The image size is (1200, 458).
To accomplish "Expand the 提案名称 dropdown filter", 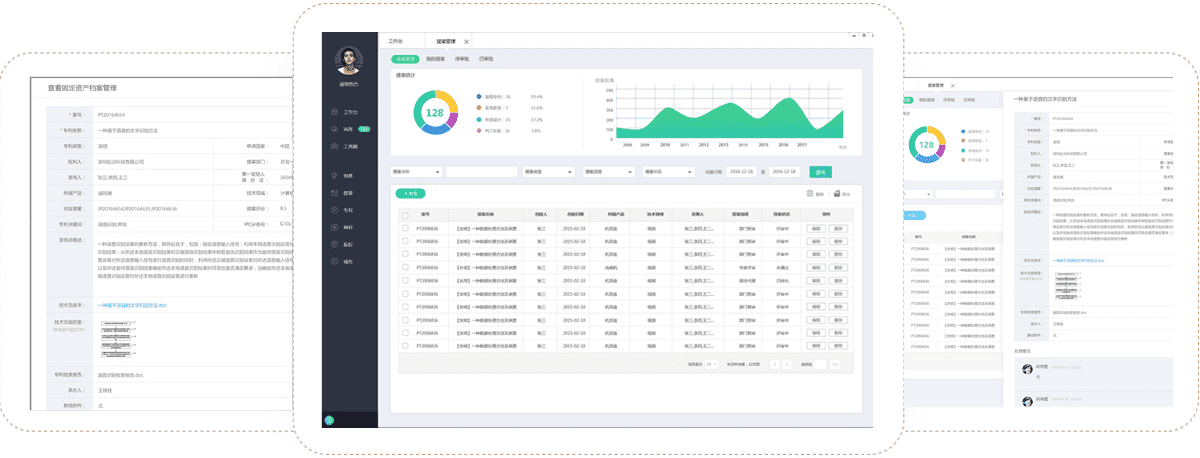I will pyautogui.click(x=416, y=171).
